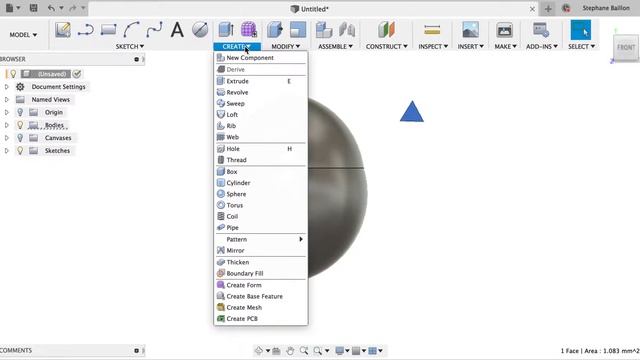This screenshot has height=360, width=640.
Task: Click the Stop Sketch sphere icon
Action: [200, 30]
